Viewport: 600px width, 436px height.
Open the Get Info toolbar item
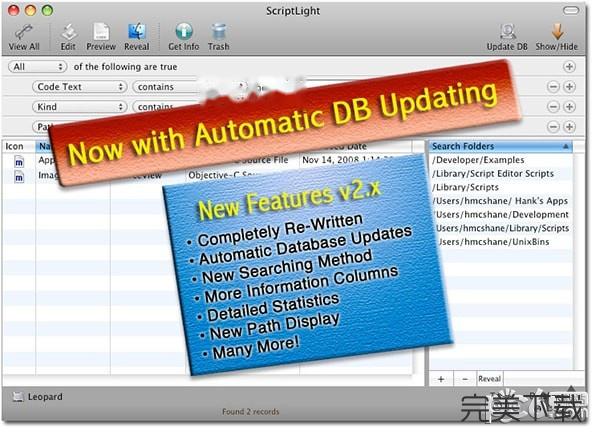coord(184,37)
